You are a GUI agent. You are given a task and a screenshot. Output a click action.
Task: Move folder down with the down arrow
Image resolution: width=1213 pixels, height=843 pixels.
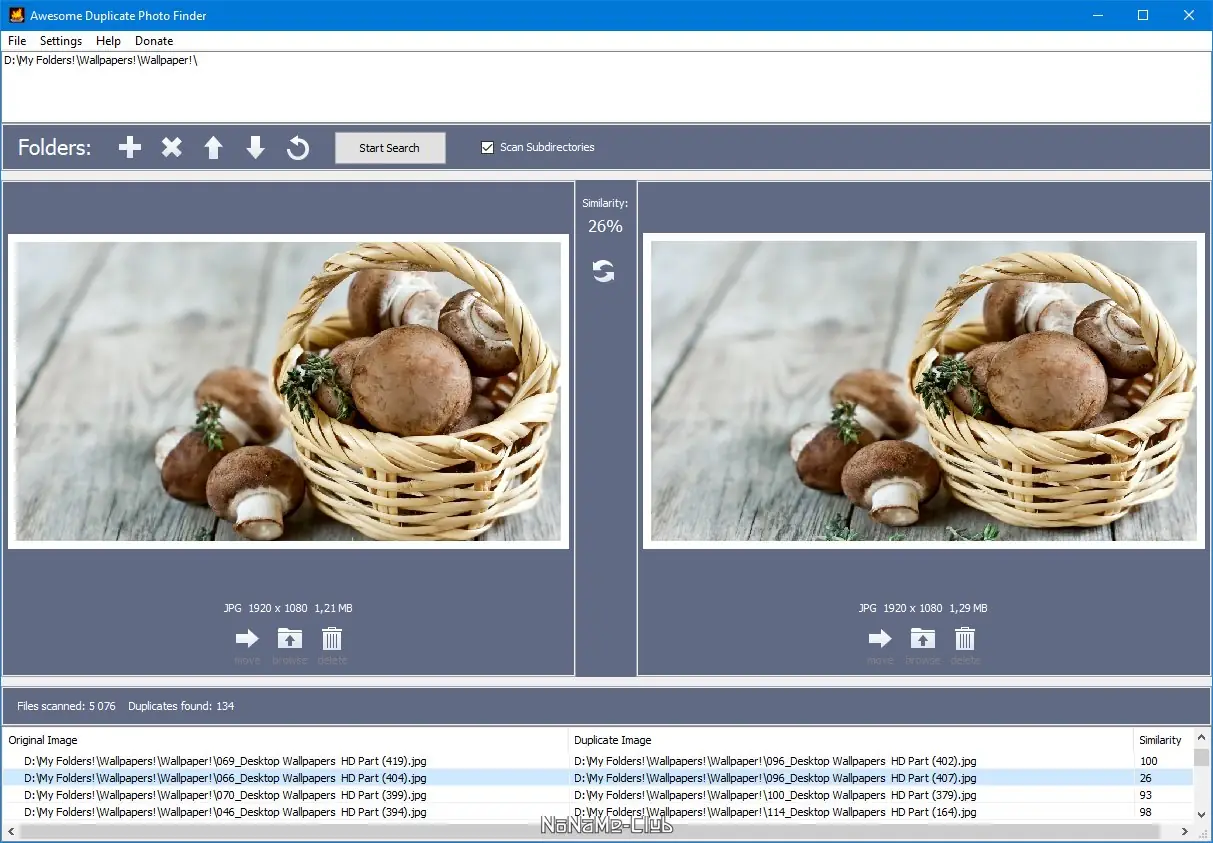pyautogui.click(x=255, y=148)
